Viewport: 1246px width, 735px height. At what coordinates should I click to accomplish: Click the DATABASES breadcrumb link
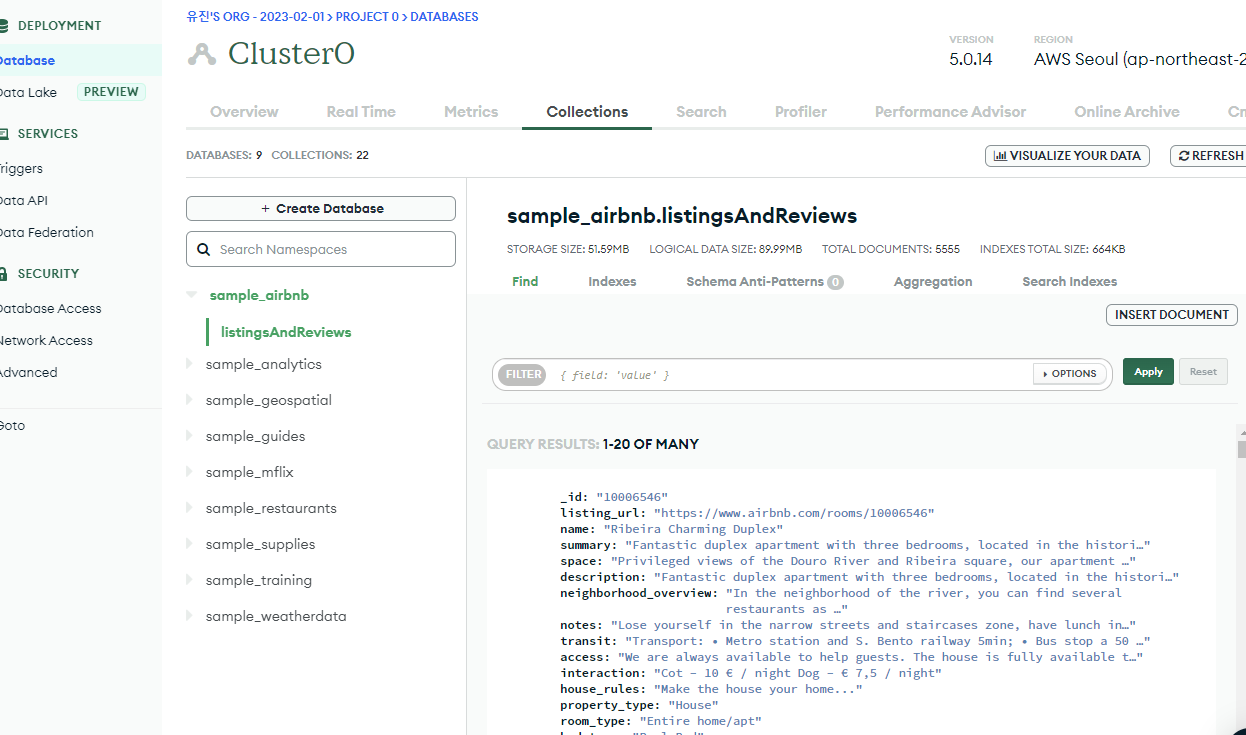tap(444, 17)
